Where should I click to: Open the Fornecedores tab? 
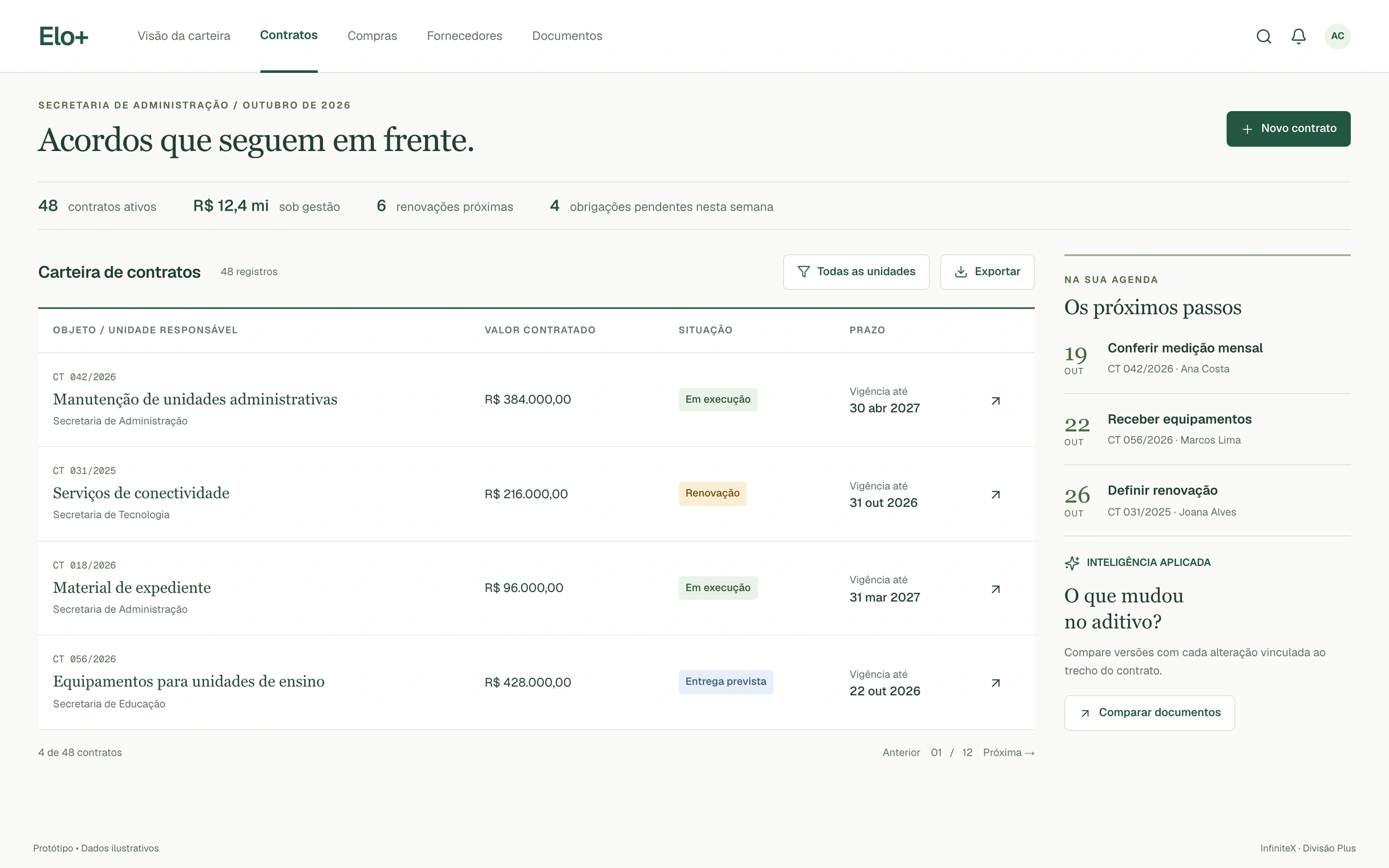(465, 36)
